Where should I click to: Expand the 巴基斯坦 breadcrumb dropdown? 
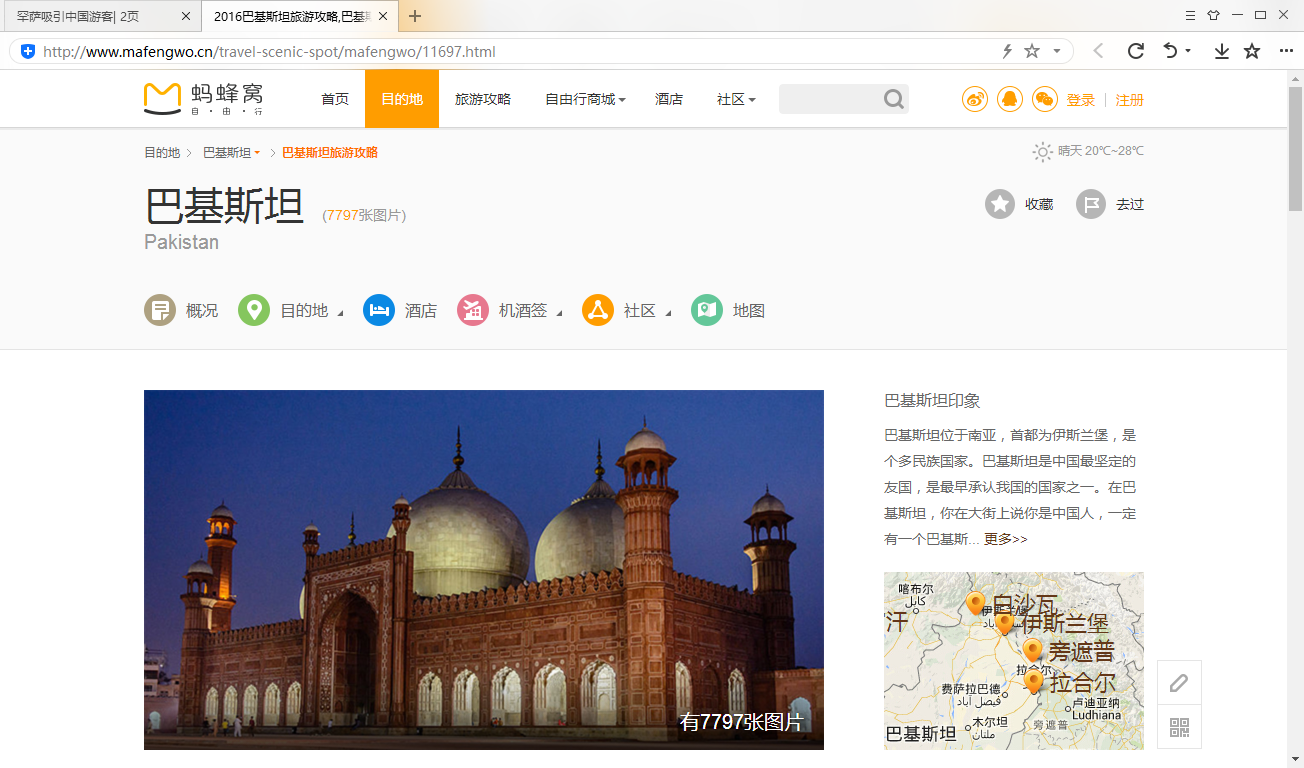[x=257, y=153]
